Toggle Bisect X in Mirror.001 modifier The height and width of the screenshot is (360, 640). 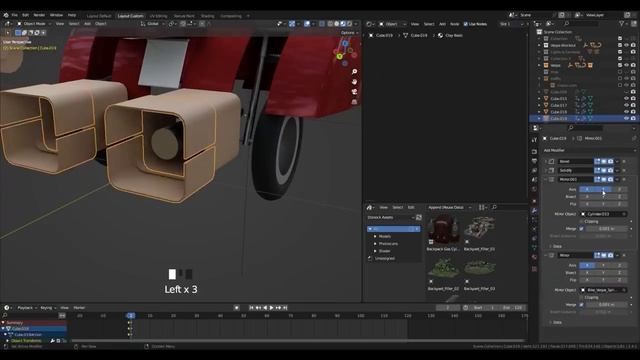(x=587, y=196)
